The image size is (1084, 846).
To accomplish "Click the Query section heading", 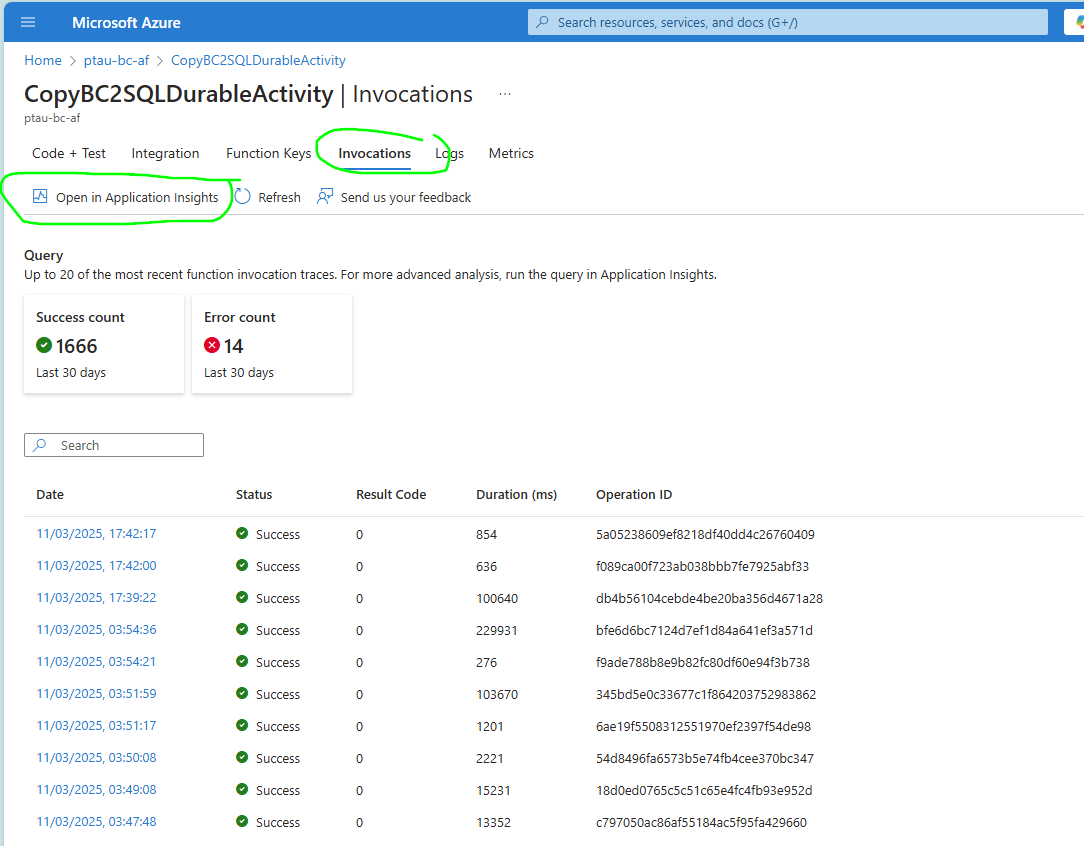I will [44, 255].
